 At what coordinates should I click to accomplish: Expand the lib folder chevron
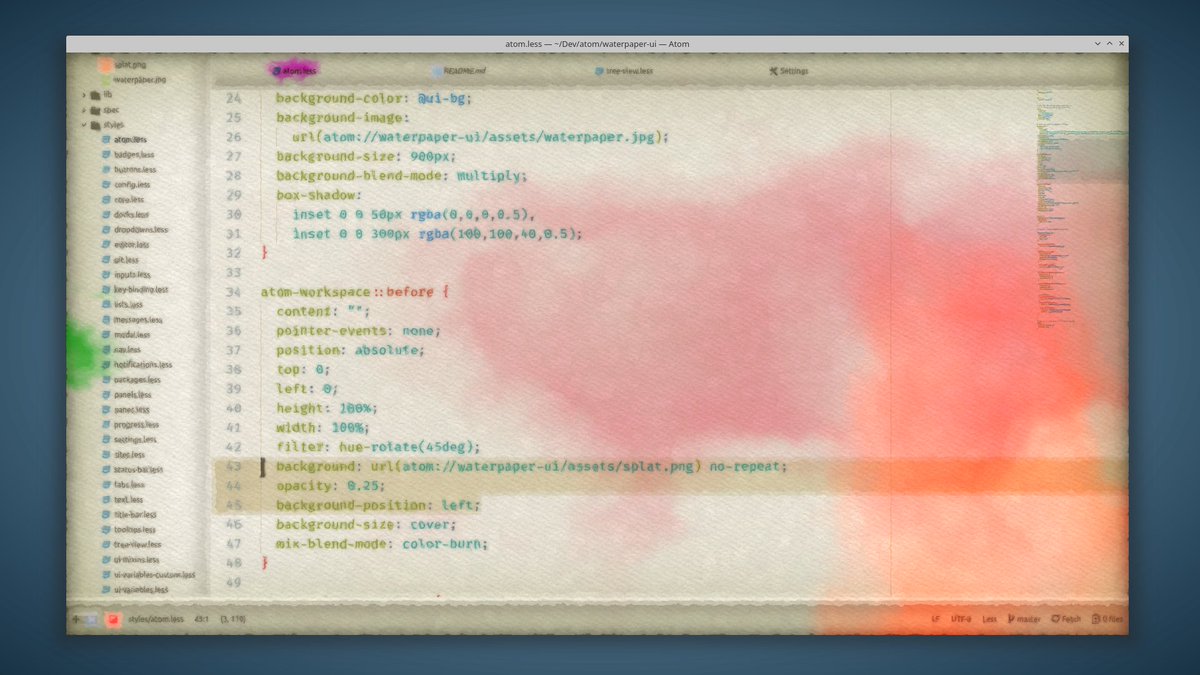83,95
